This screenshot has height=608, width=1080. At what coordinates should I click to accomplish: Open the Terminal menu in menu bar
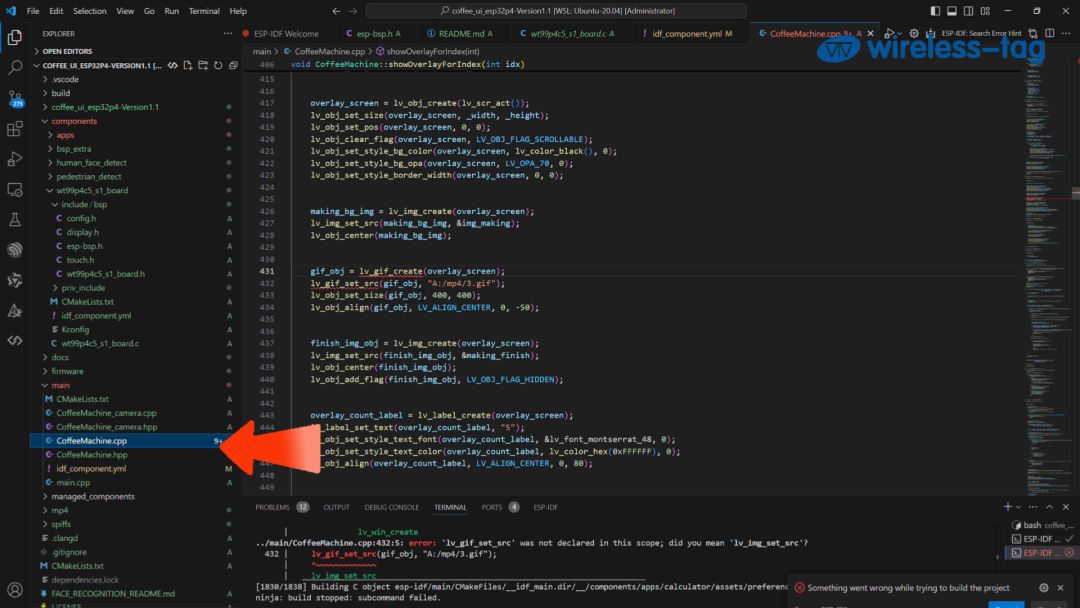[204, 11]
